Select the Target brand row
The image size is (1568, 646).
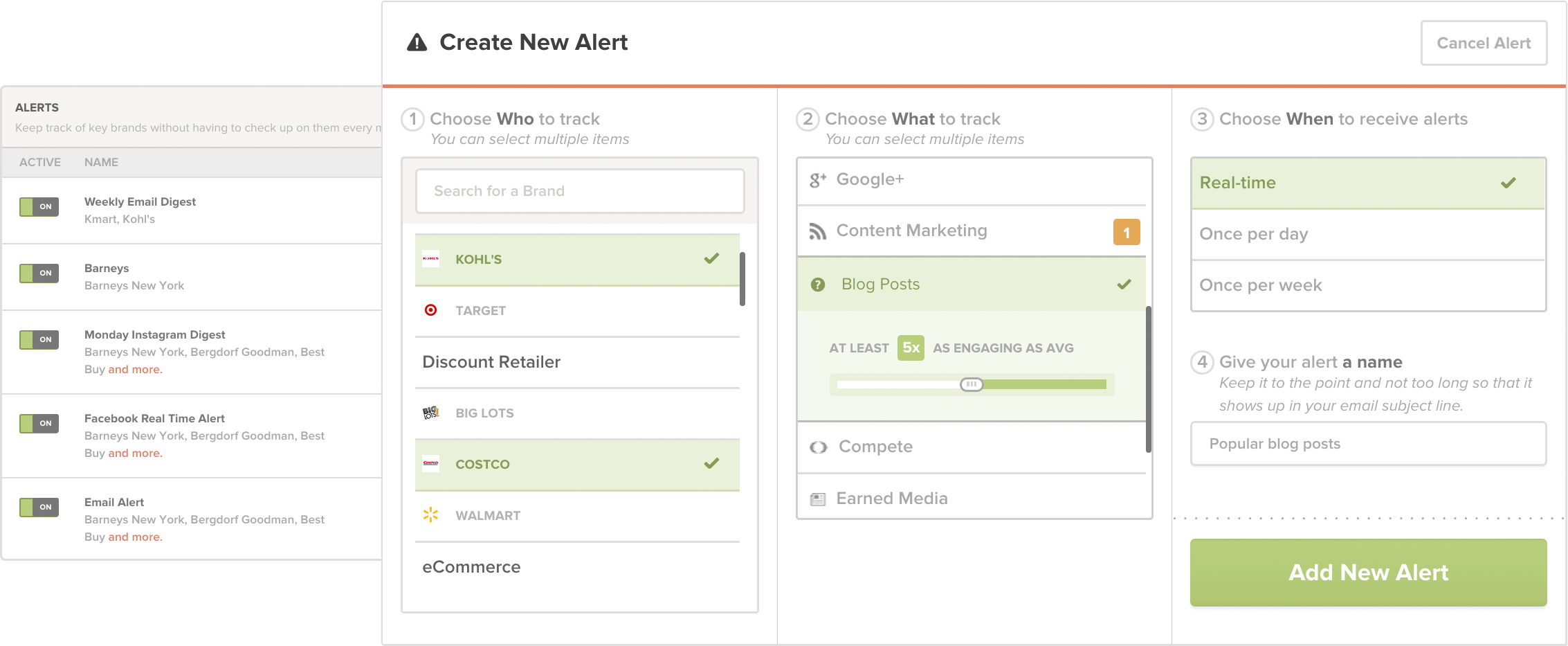577,311
